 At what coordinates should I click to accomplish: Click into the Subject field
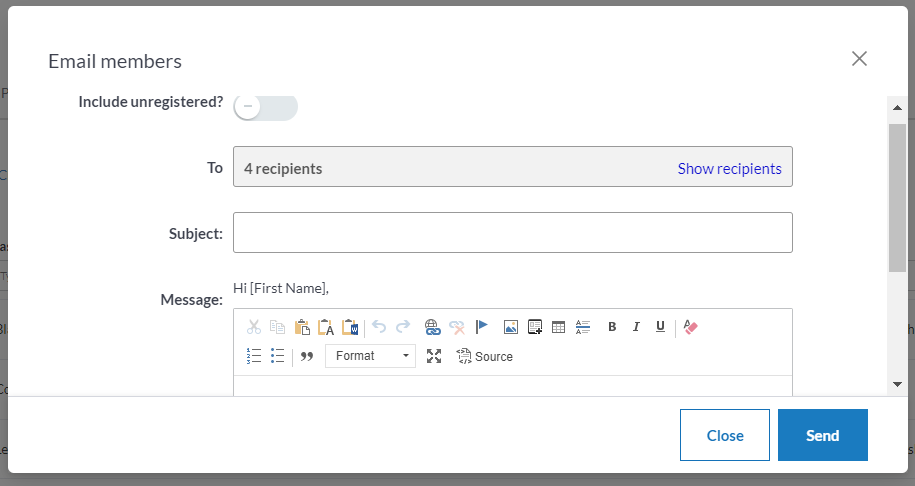(x=512, y=233)
